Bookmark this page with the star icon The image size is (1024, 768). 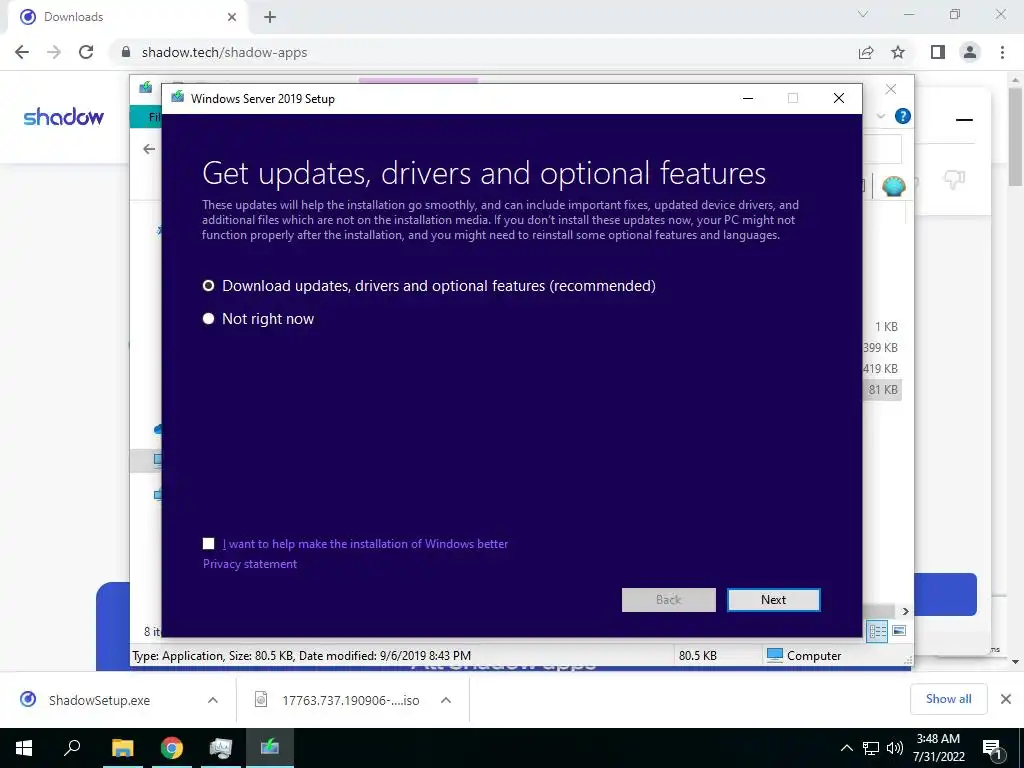pos(898,52)
